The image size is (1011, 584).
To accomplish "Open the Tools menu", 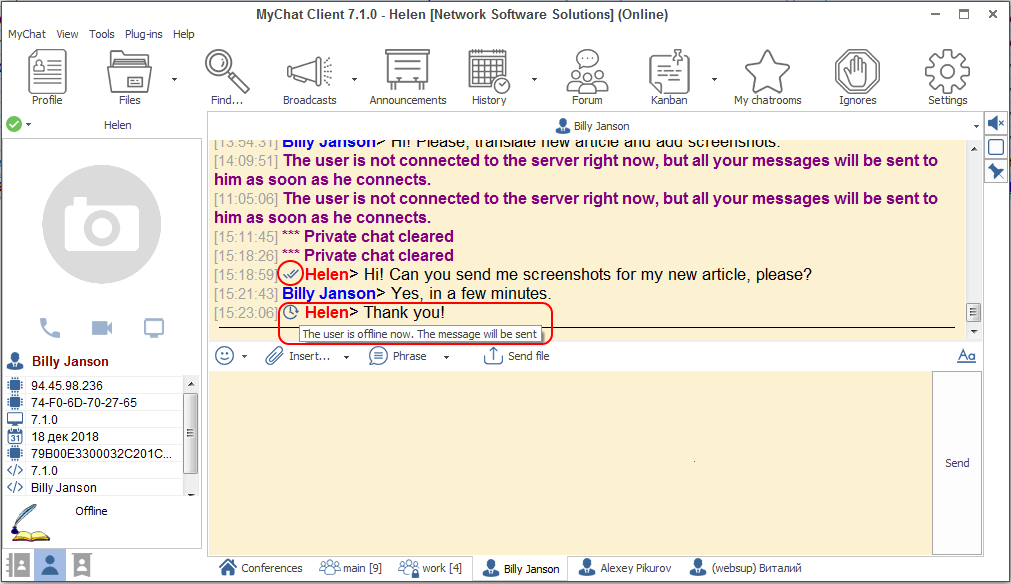I will pyautogui.click(x=101, y=34).
